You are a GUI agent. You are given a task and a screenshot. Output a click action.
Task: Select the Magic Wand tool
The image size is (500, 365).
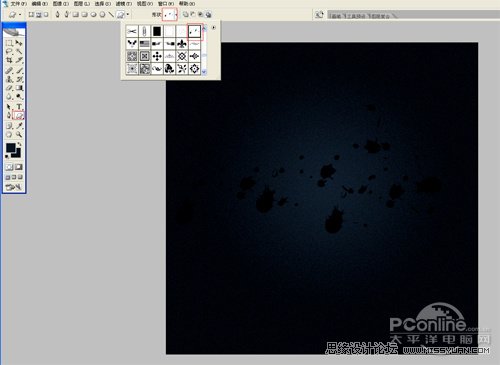pyautogui.click(x=19, y=52)
